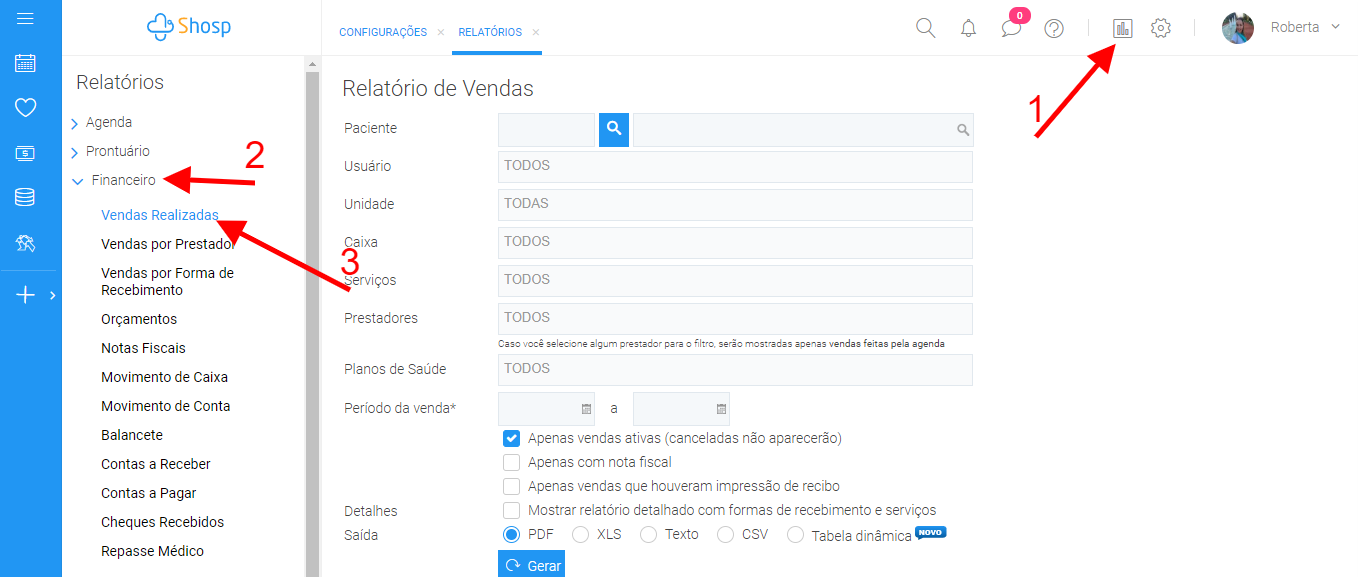Open the Prestadores dropdown
This screenshot has width=1358, height=577.
(735, 319)
